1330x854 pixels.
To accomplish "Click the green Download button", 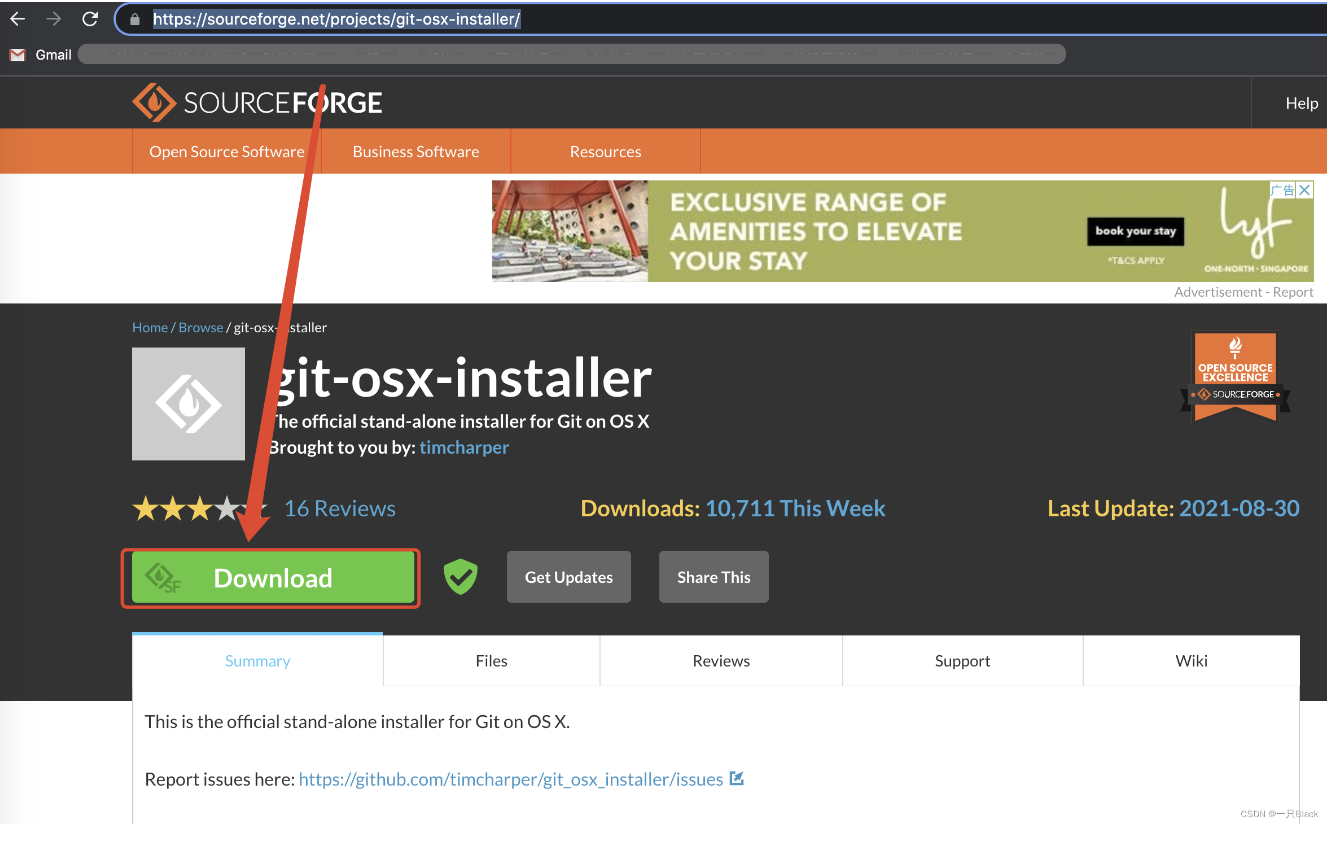I will tap(273, 577).
